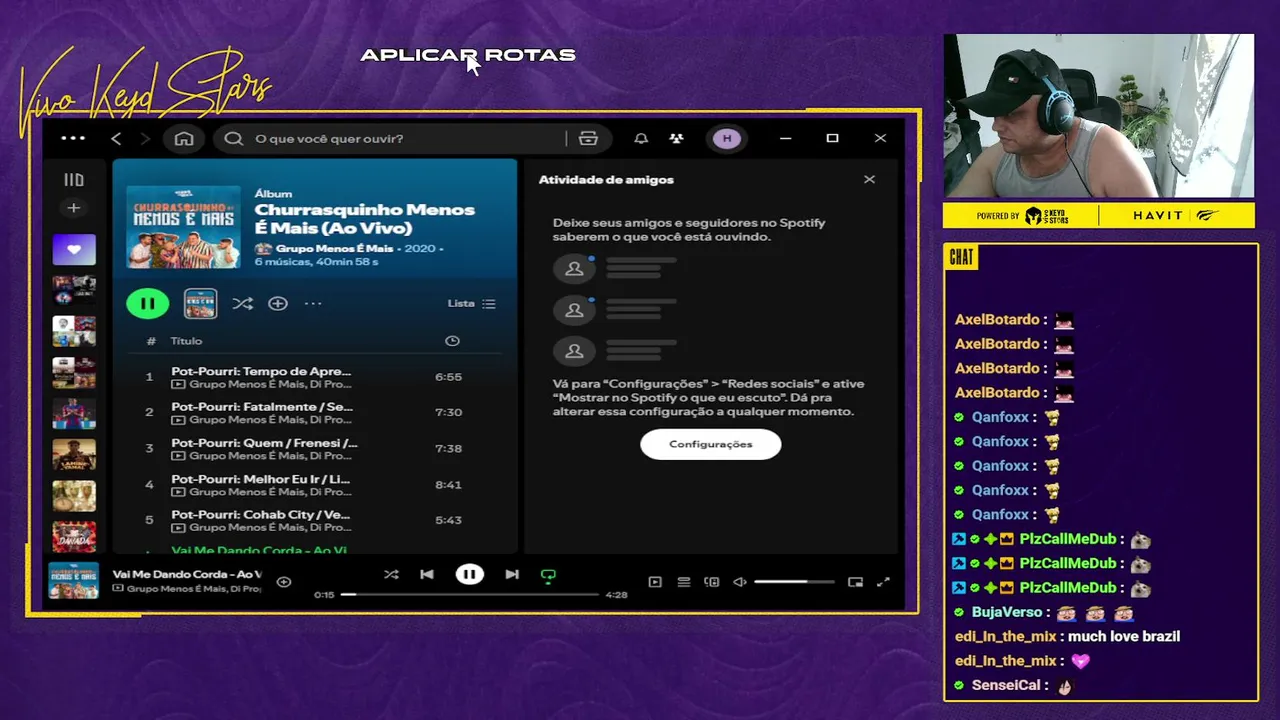Click the Configurações button
This screenshot has height=720, width=1280.
coord(711,444)
